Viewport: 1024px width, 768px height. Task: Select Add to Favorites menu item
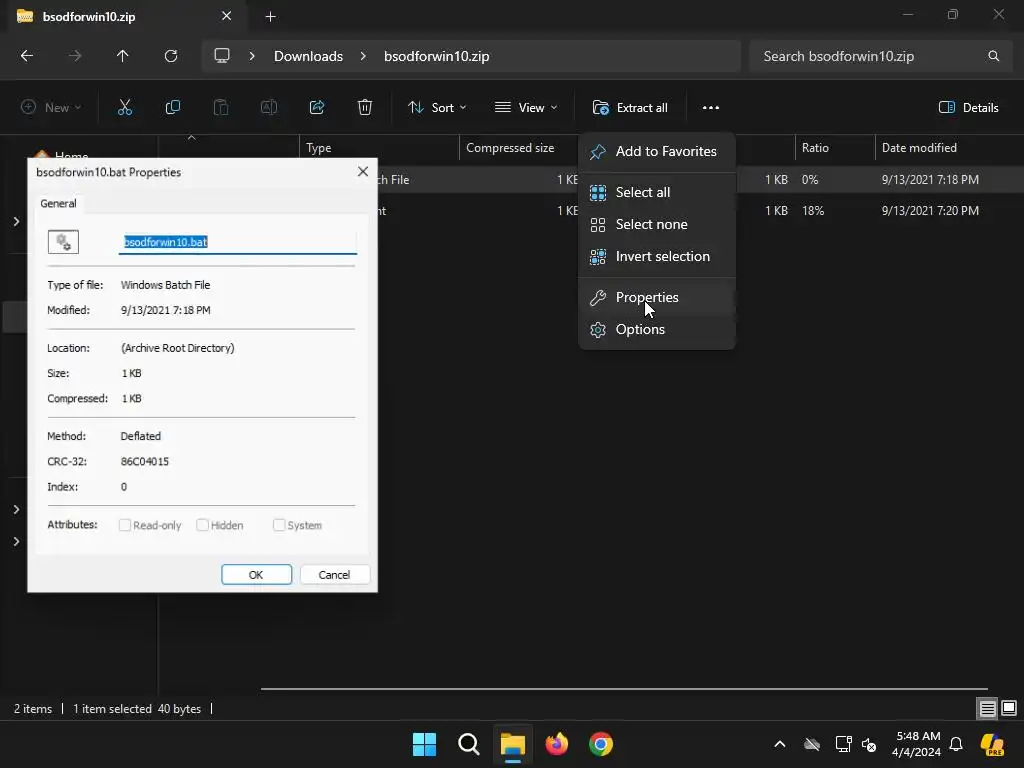point(657,152)
